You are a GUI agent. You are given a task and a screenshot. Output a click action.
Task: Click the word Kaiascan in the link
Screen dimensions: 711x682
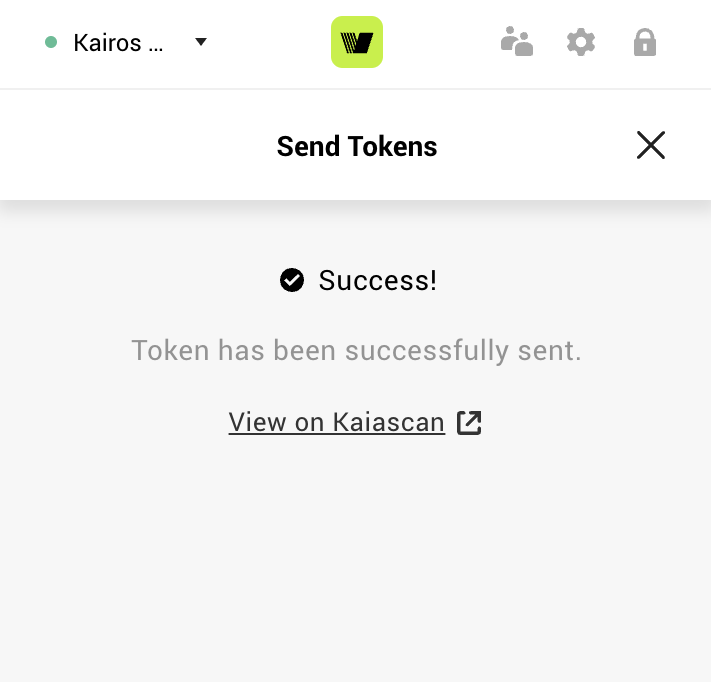pyautogui.click(x=389, y=422)
